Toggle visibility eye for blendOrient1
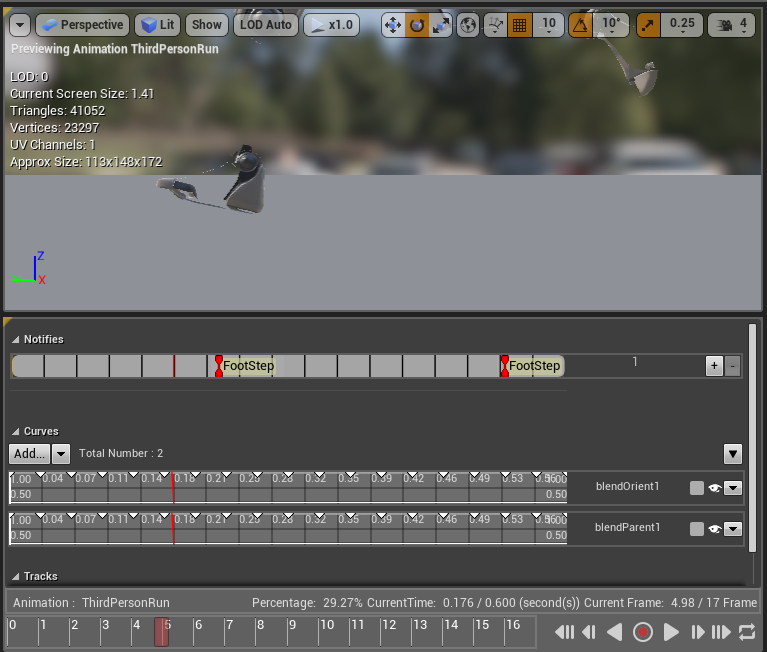Viewport: 767px width, 652px height. click(x=715, y=488)
